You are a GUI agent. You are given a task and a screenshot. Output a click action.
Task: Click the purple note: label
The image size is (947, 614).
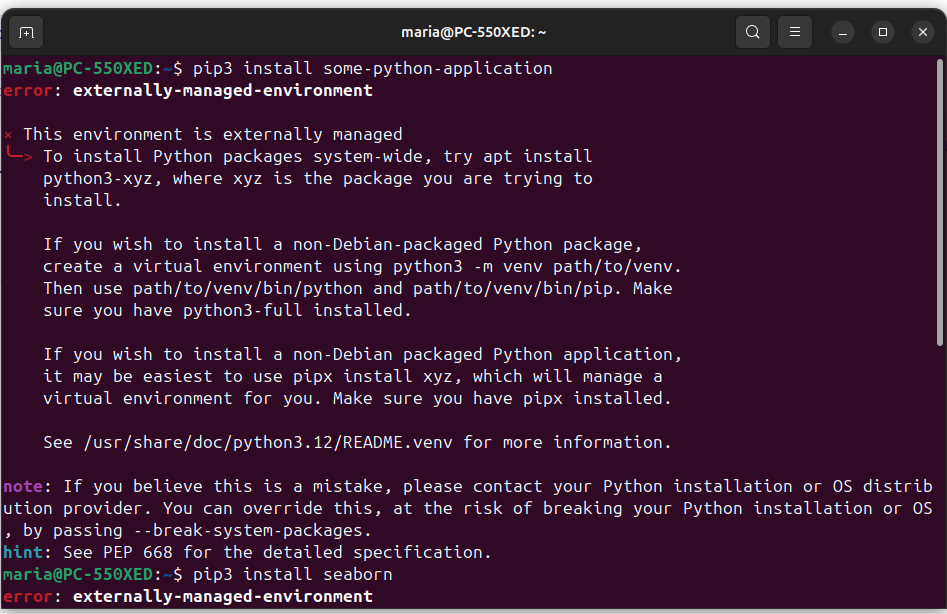(23, 486)
